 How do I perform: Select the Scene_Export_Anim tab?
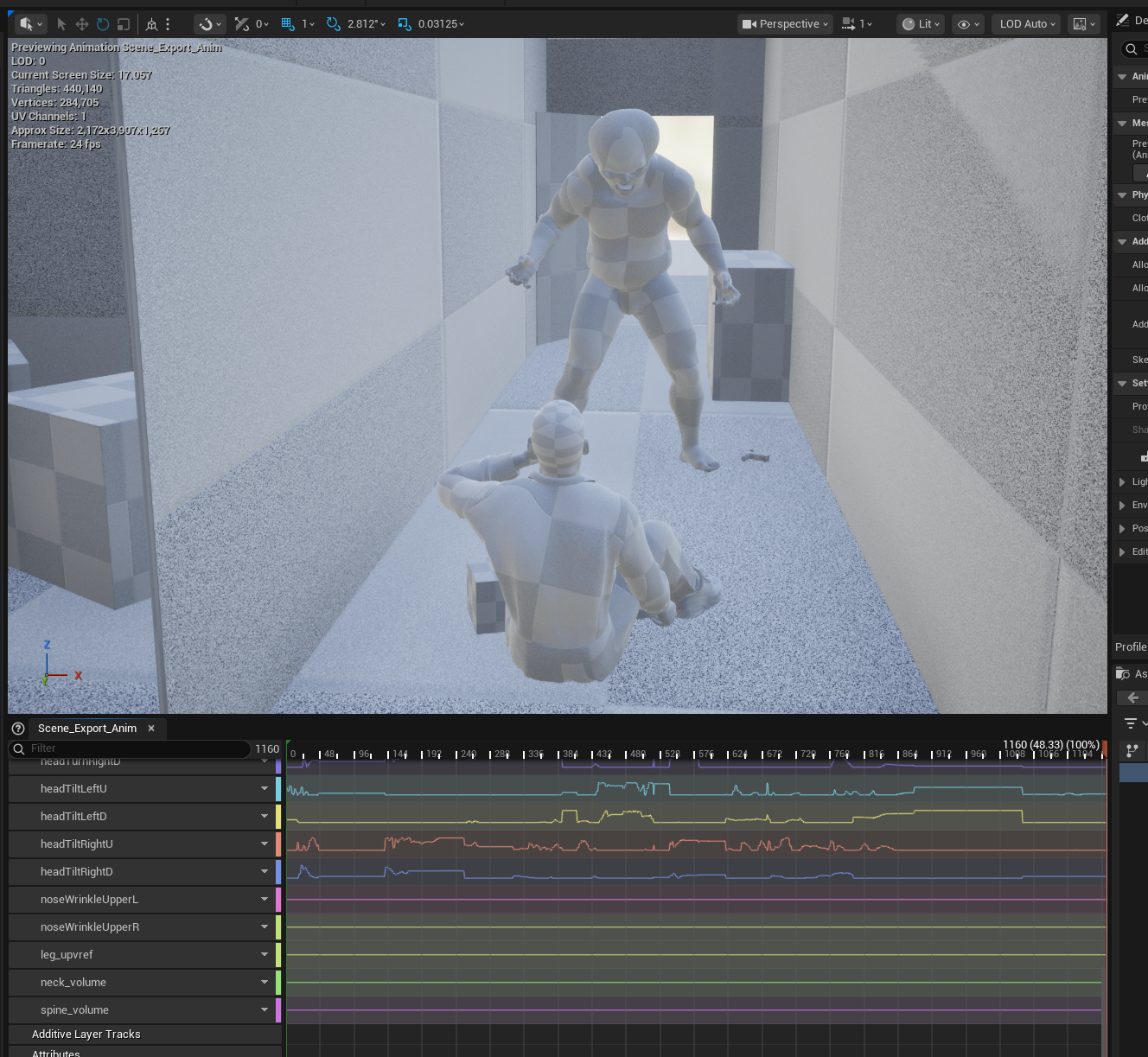pyautogui.click(x=87, y=729)
